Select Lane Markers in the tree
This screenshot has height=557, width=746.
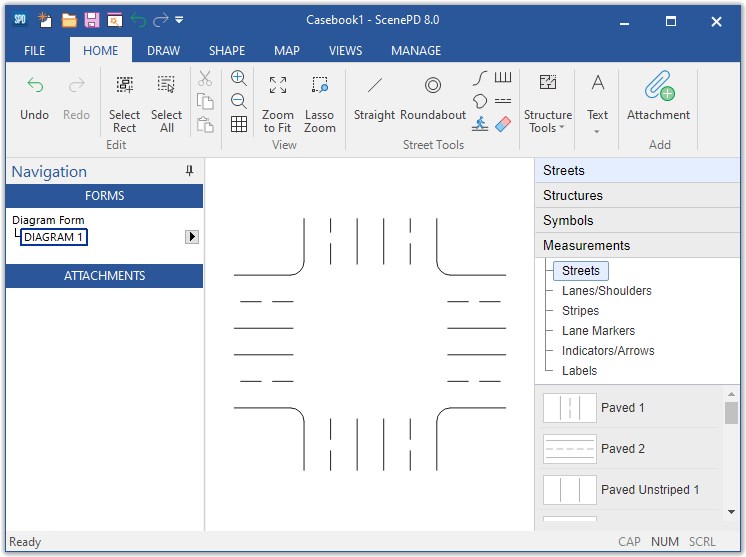coord(598,331)
